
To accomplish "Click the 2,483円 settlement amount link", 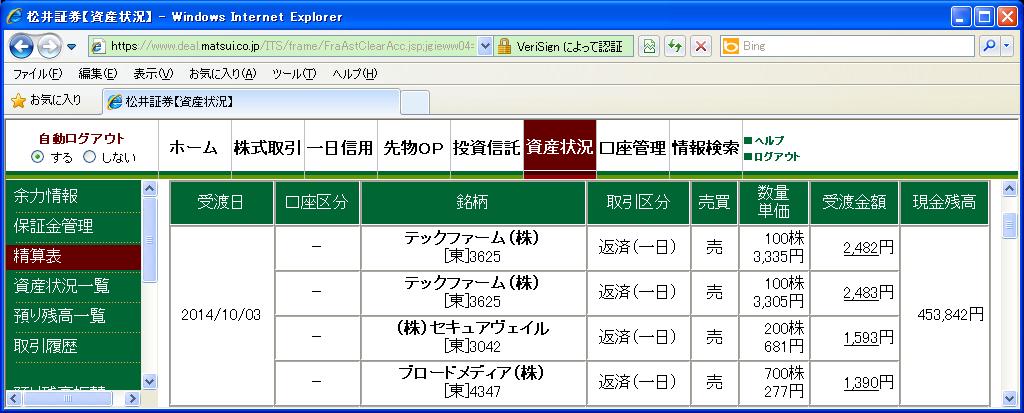I will (859, 293).
